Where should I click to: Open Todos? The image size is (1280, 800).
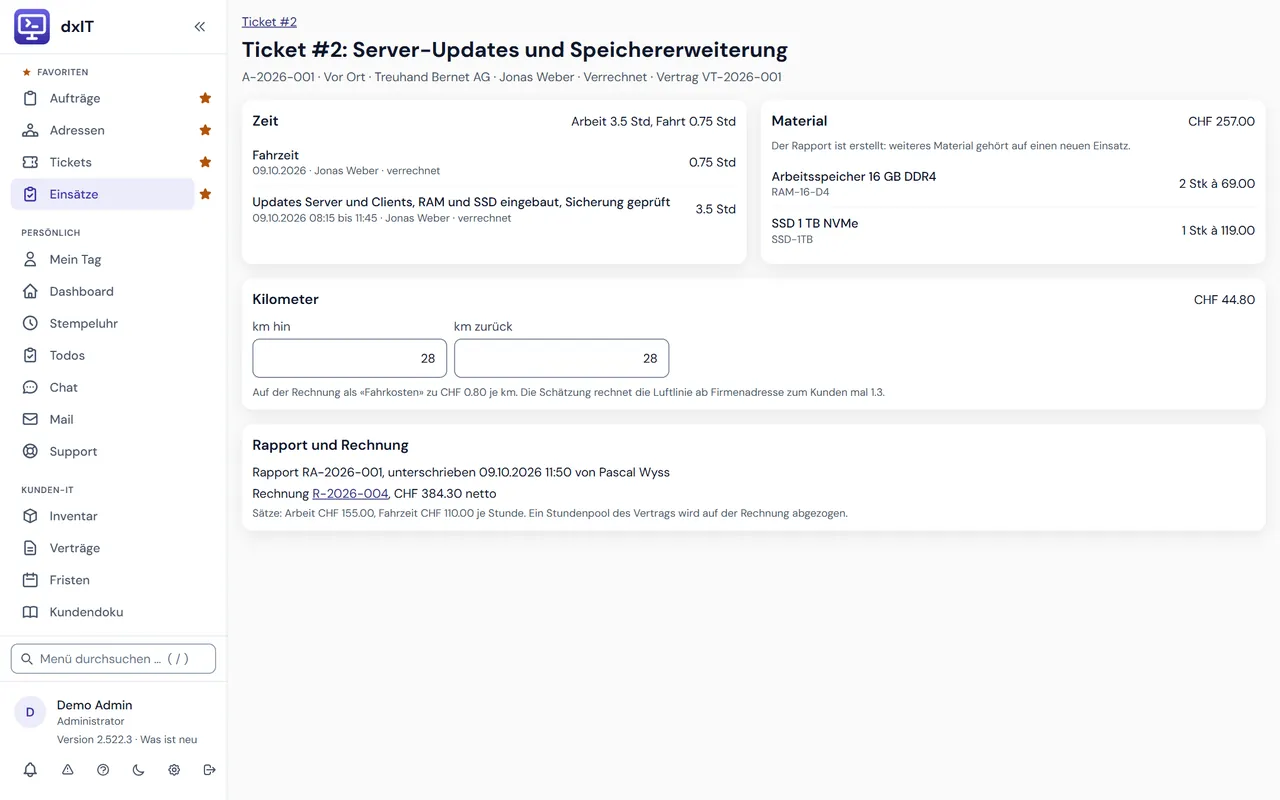tap(113, 355)
